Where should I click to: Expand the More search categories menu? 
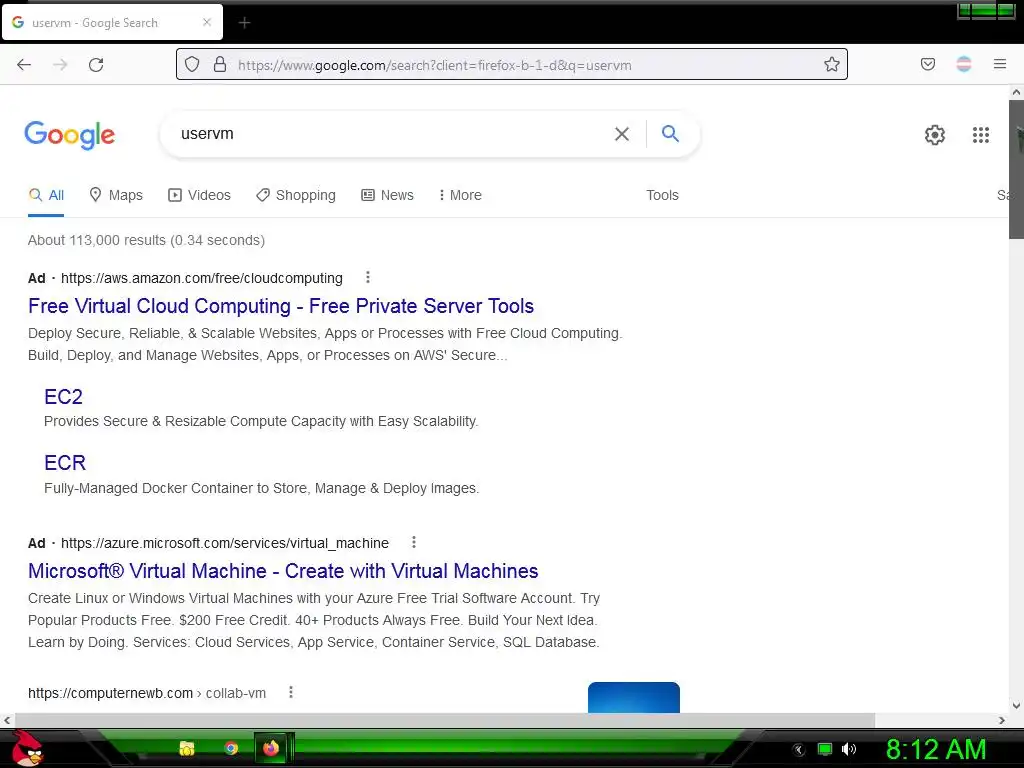pos(460,195)
